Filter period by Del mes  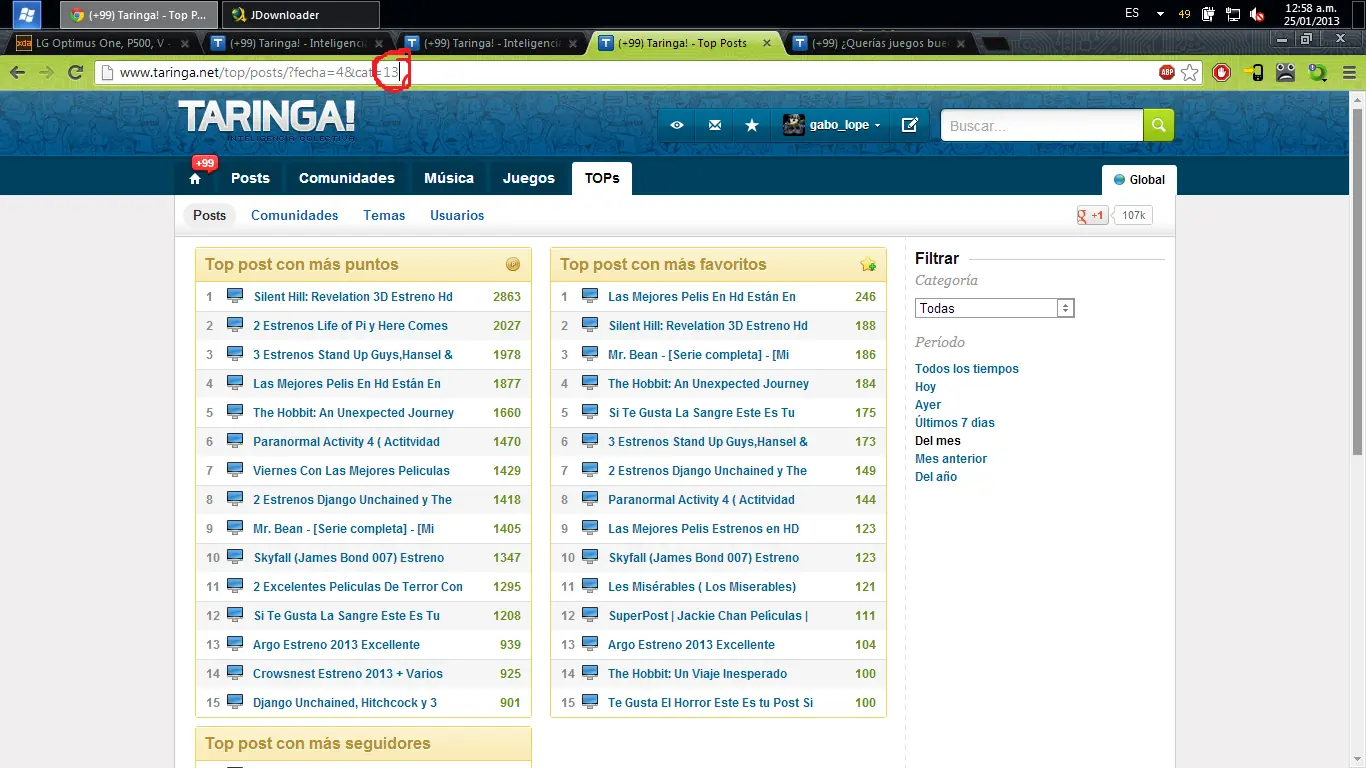click(x=938, y=441)
